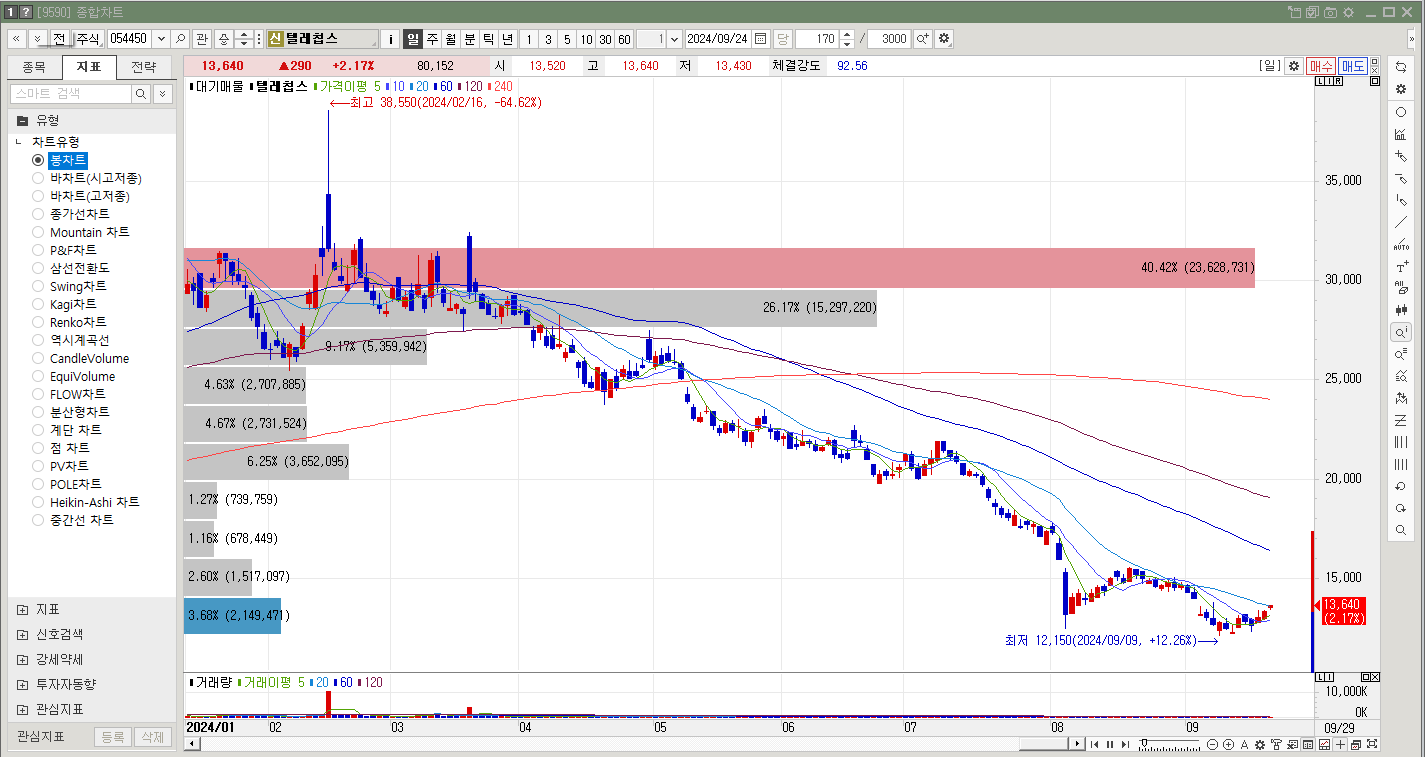Viewport: 1425px width, 757px height.
Task: Select the 분 minute period button
Action: (470, 39)
